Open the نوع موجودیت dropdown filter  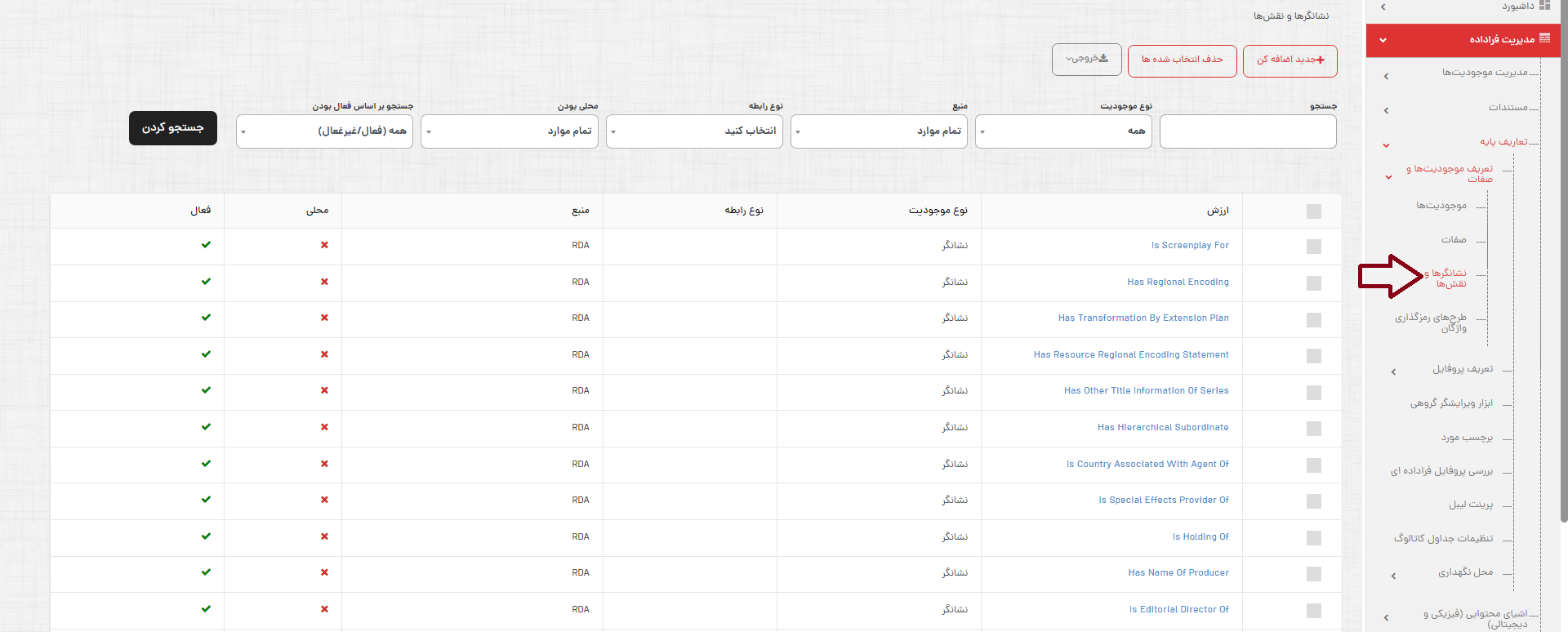pos(1063,131)
